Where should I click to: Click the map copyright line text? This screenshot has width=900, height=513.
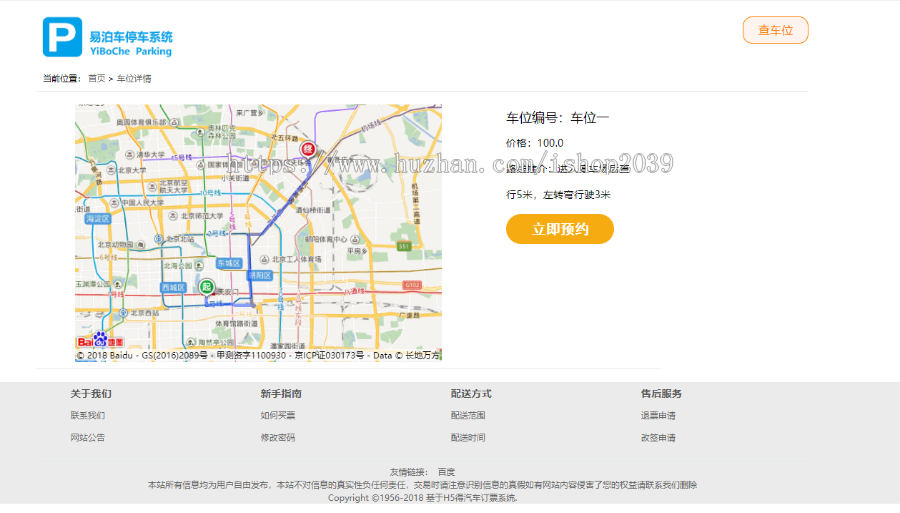point(258,356)
